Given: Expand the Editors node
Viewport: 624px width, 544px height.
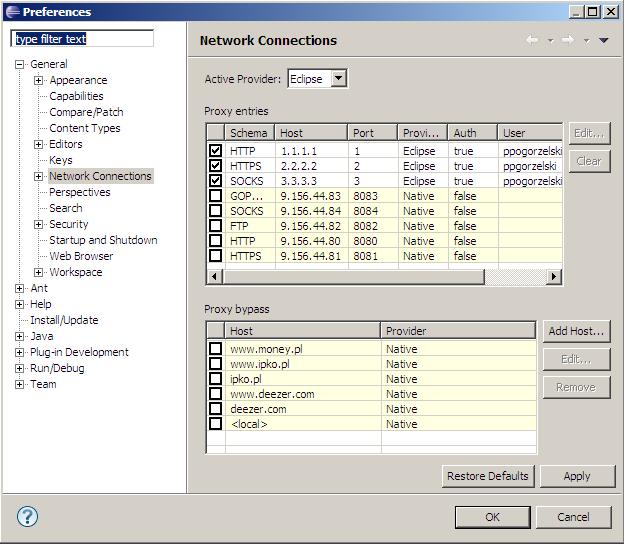Looking at the screenshot, I should tap(38, 144).
